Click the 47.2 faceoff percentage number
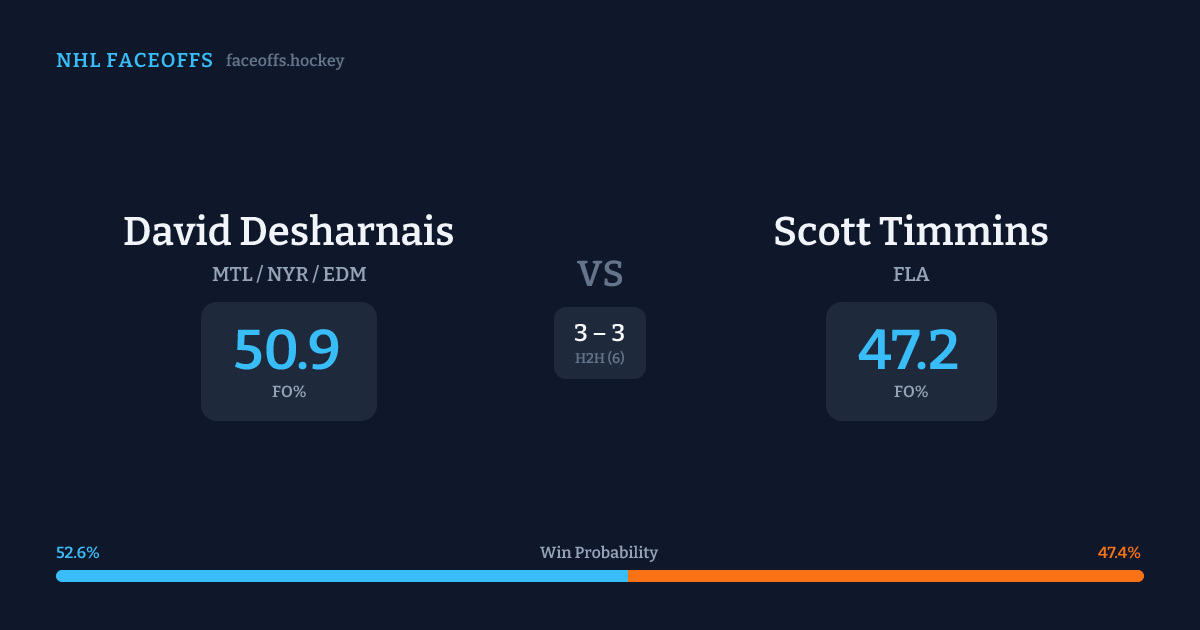The image size is (1200, 630). pyautogui.click(x=909, y=350)
